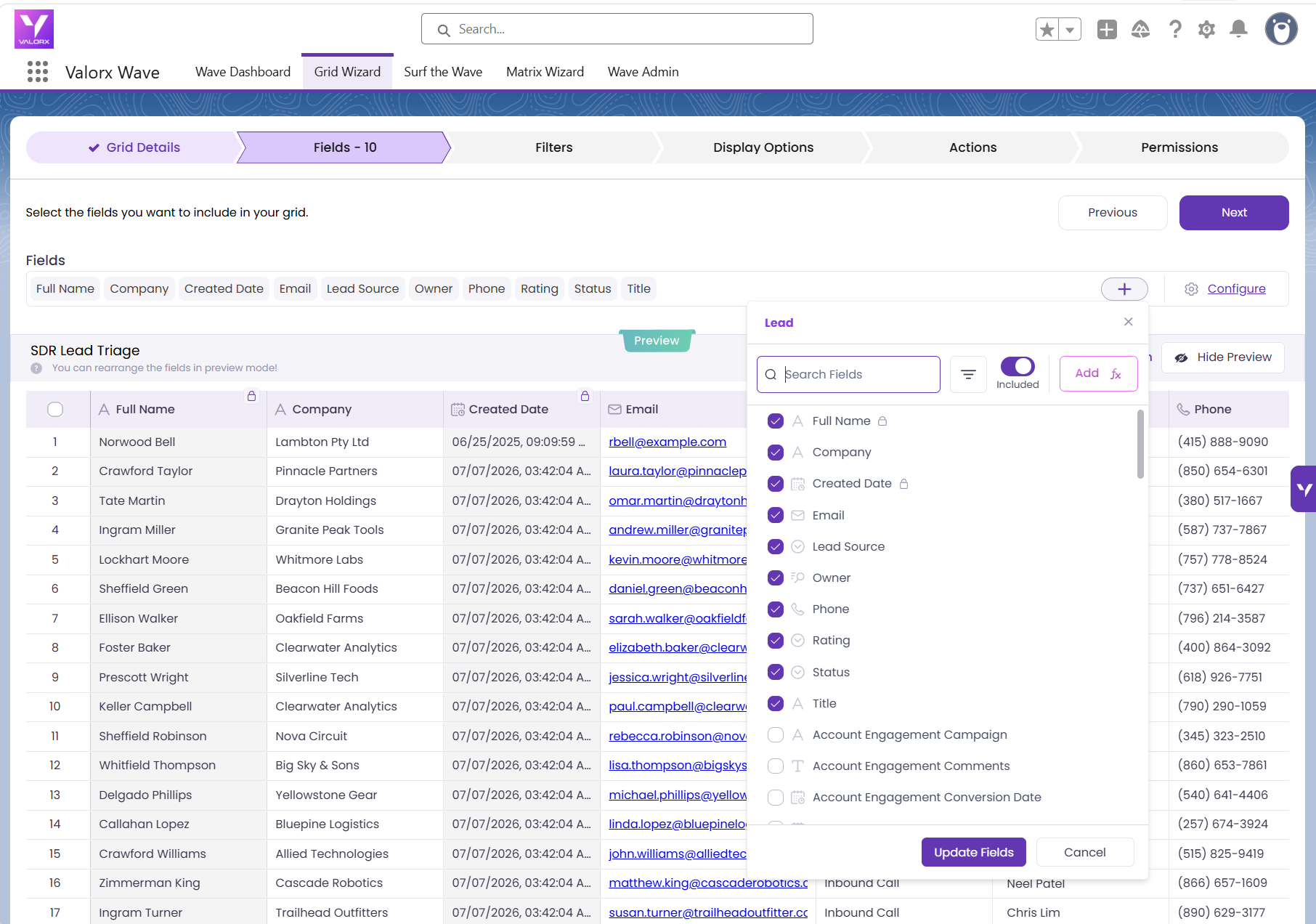1316x924 pixels.
Task: Select all rows checkbox in grid header
Action: click(55, 409)
